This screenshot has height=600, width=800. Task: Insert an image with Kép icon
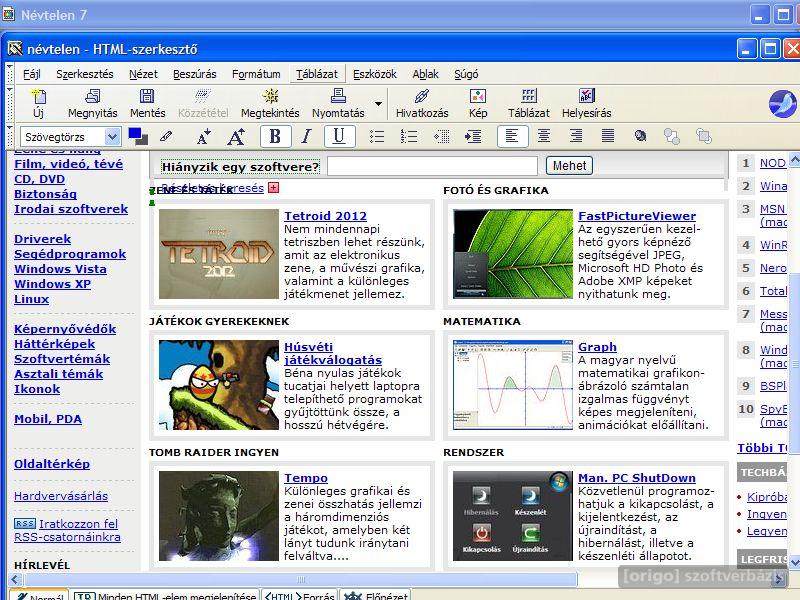(x=478, y=104)
